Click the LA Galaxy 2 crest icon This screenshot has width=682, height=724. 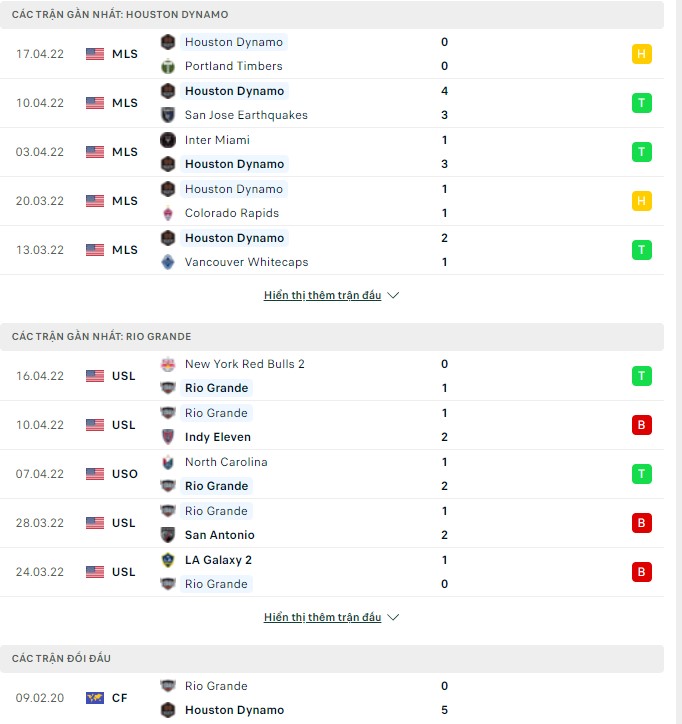point(168,560)
